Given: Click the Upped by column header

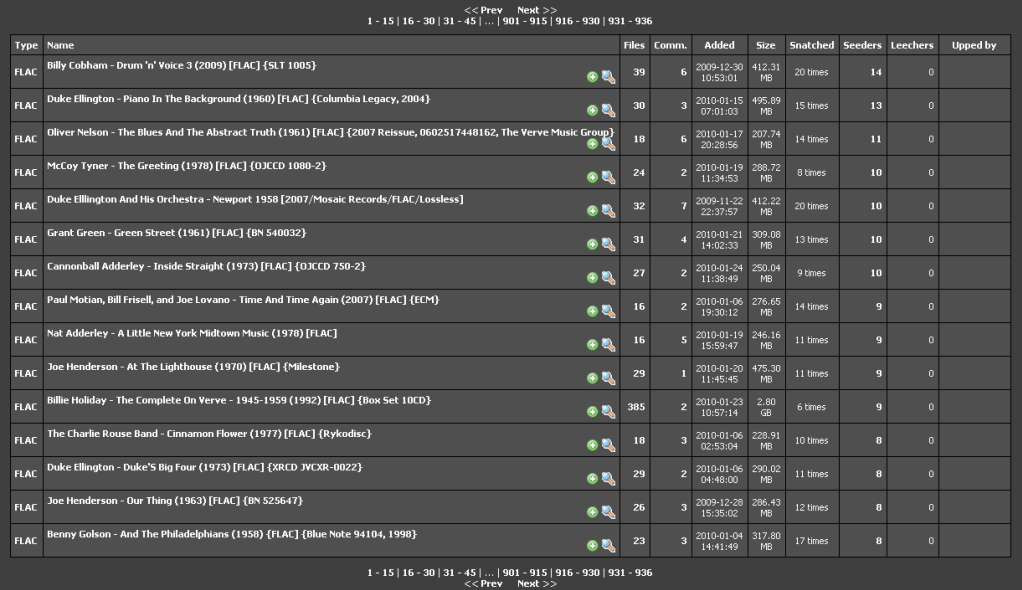Looking at the screenshot, I should [x=974, y=46].
